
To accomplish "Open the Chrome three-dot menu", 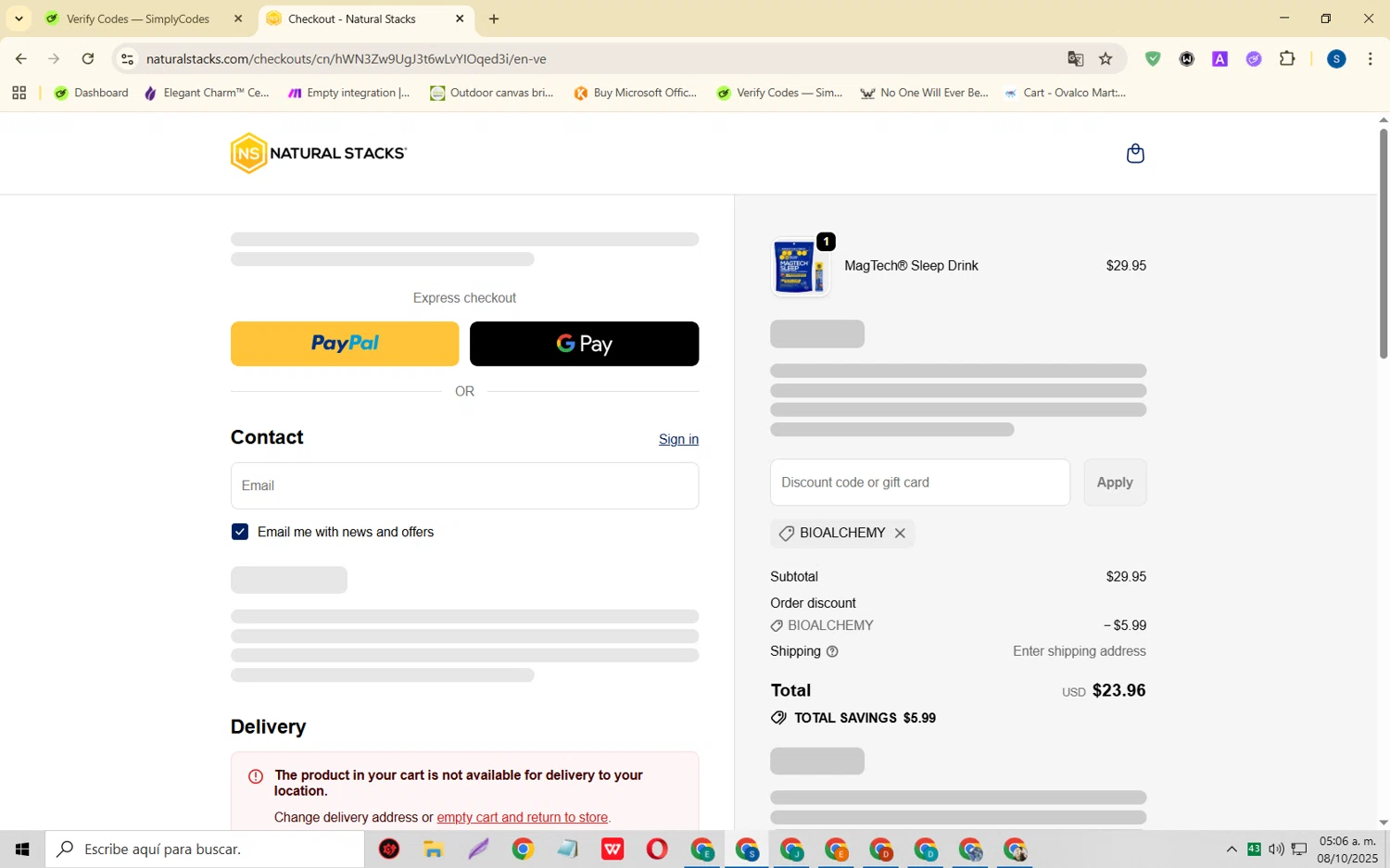I will (1370, 59).
